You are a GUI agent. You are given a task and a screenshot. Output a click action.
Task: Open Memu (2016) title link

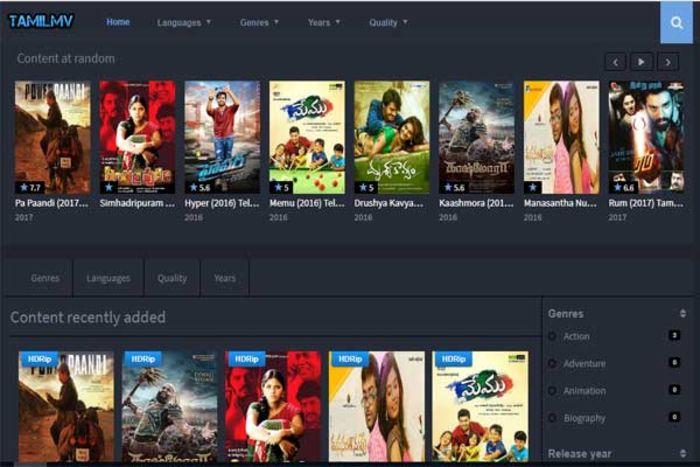click(307, 203)
